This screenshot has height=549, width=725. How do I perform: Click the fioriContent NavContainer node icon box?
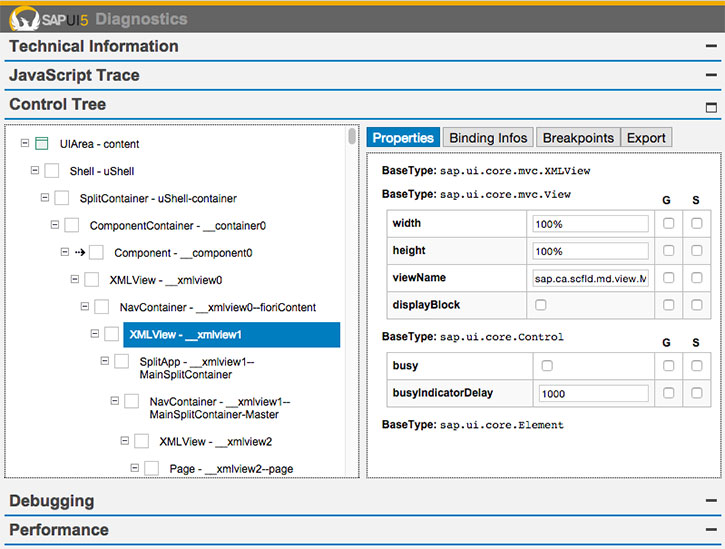(101, 307)
